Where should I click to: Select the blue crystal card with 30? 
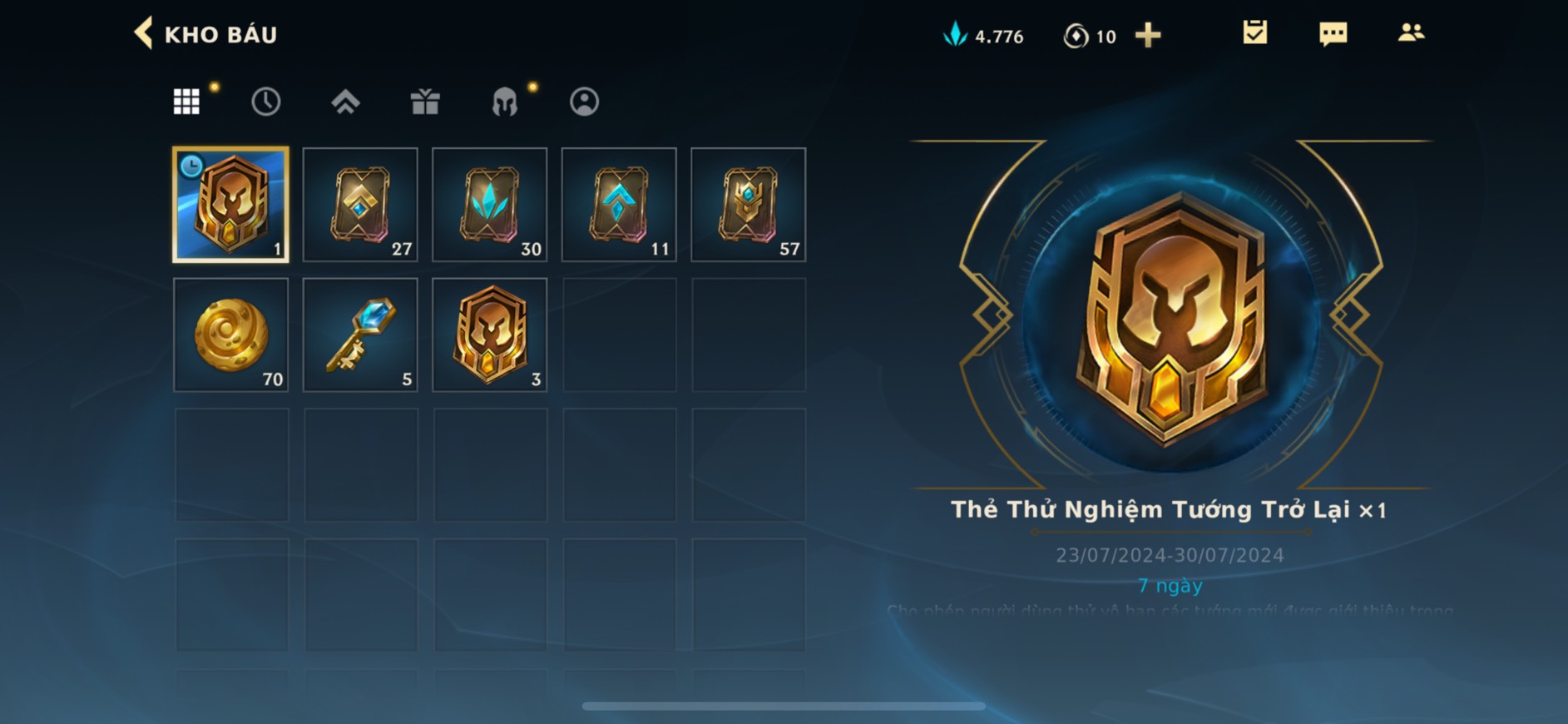click(x=490, y=205)
